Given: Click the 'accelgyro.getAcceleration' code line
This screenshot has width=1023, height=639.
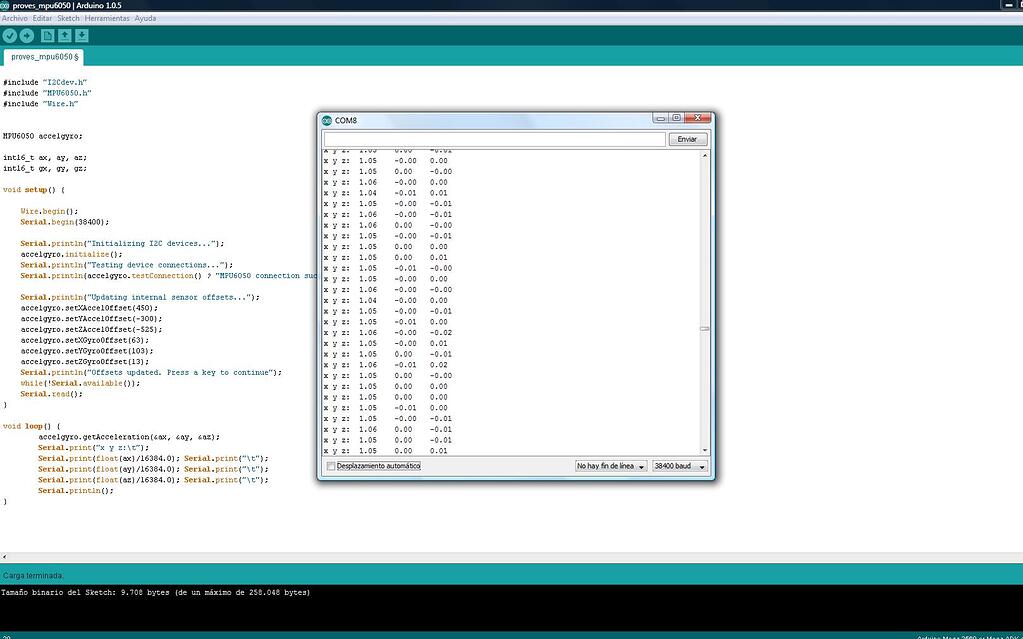Looking at the screenshot, I should pos(129,437).
